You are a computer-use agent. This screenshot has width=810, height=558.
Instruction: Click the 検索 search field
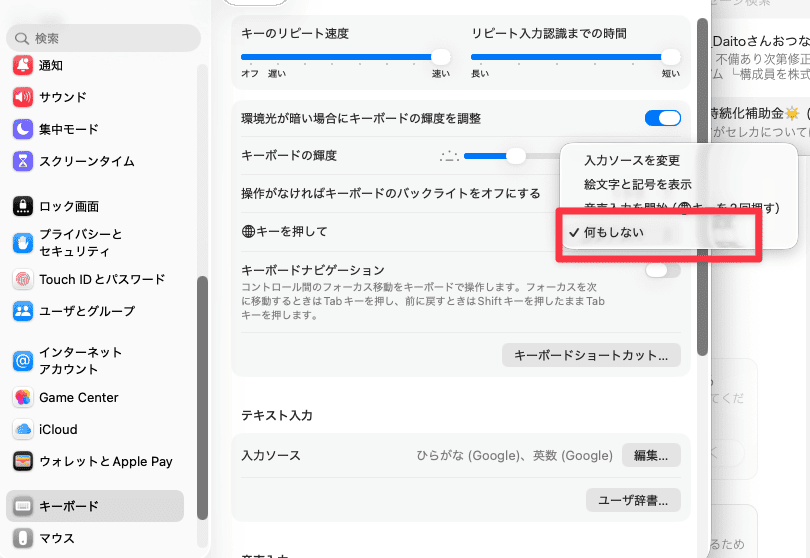(103, 38)
